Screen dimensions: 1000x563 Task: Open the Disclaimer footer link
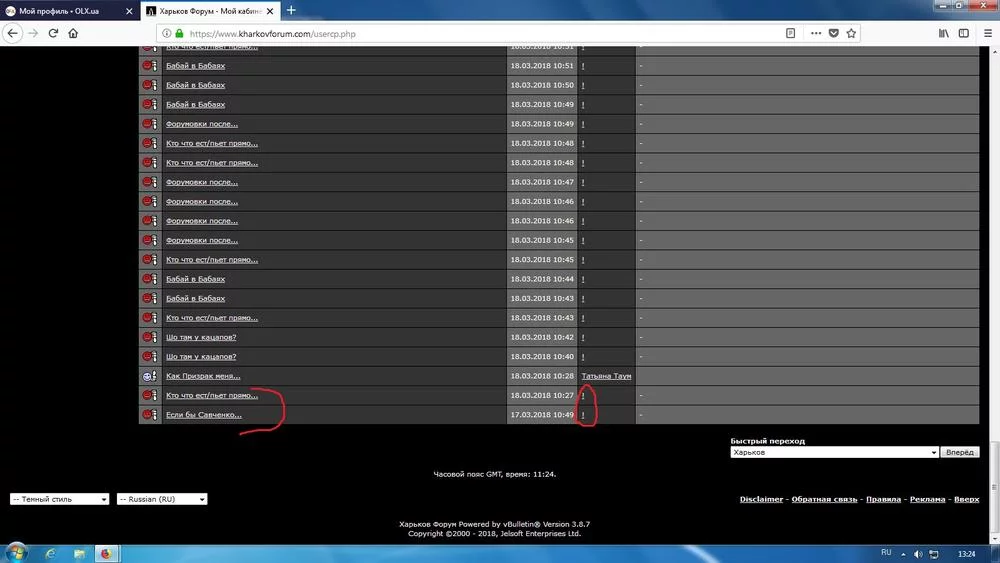coord(761,499)
